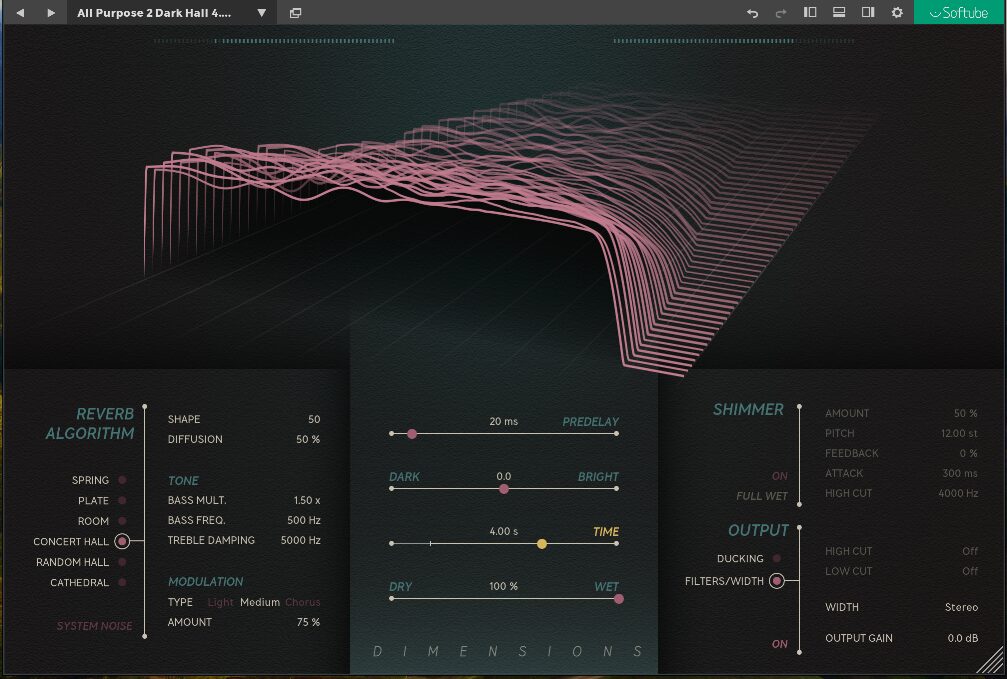Select the Filters/Width output view
The height and width of the screenshot is (679, 1007).
777,581
